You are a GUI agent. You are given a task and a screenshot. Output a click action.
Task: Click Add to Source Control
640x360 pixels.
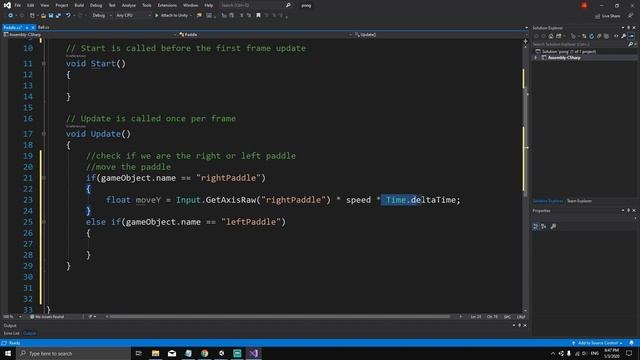pyautogui.click(x=597, y=343)
